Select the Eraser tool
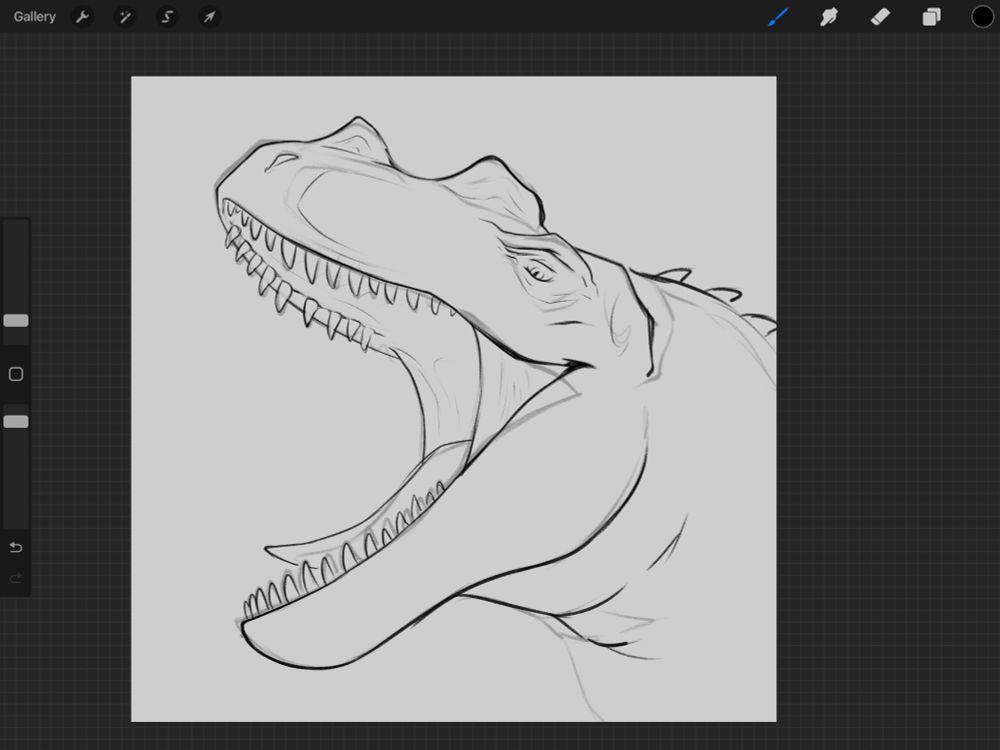Image resolution: width=1000 pixels, height=750 pixels. click(880, 17)
